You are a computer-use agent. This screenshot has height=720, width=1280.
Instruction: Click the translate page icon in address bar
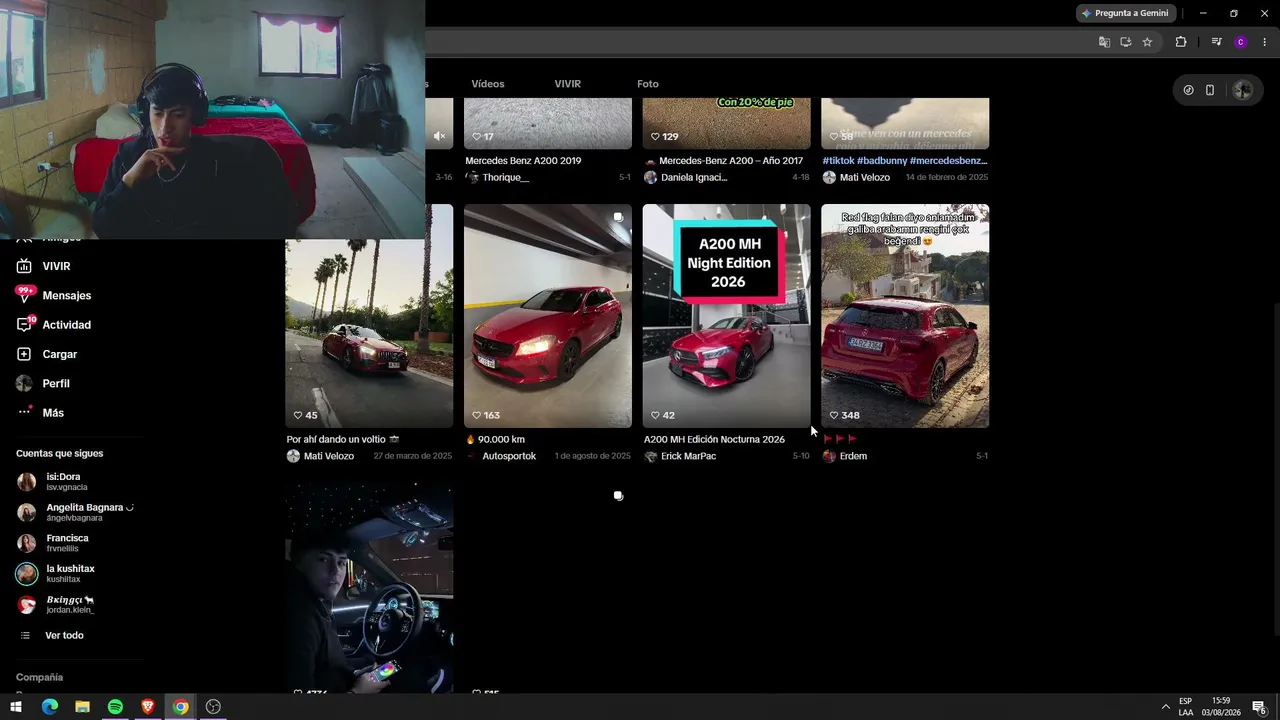[x=1104, y=42]
